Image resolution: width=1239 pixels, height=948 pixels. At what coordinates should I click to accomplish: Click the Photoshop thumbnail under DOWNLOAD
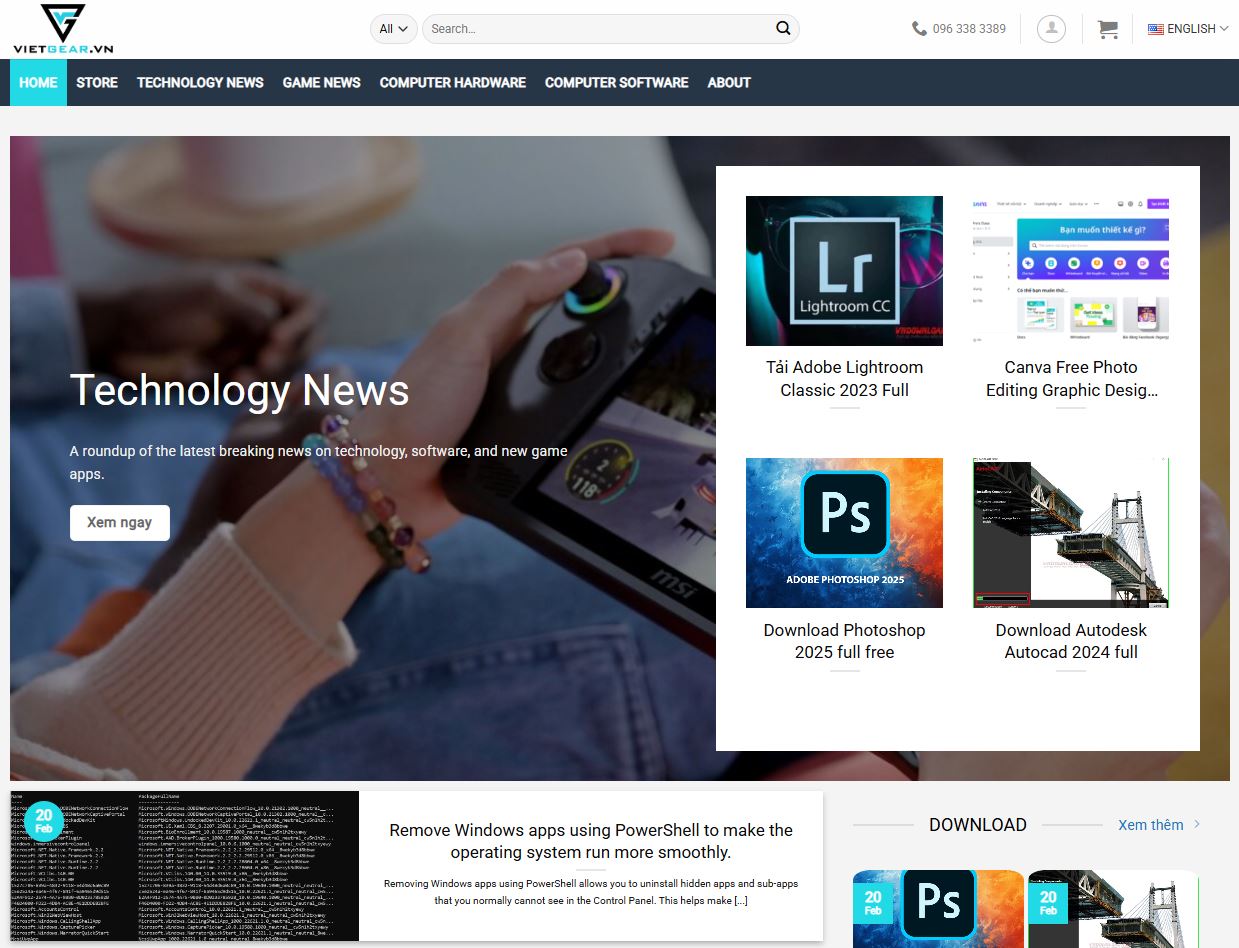click(x=938, y=909)
